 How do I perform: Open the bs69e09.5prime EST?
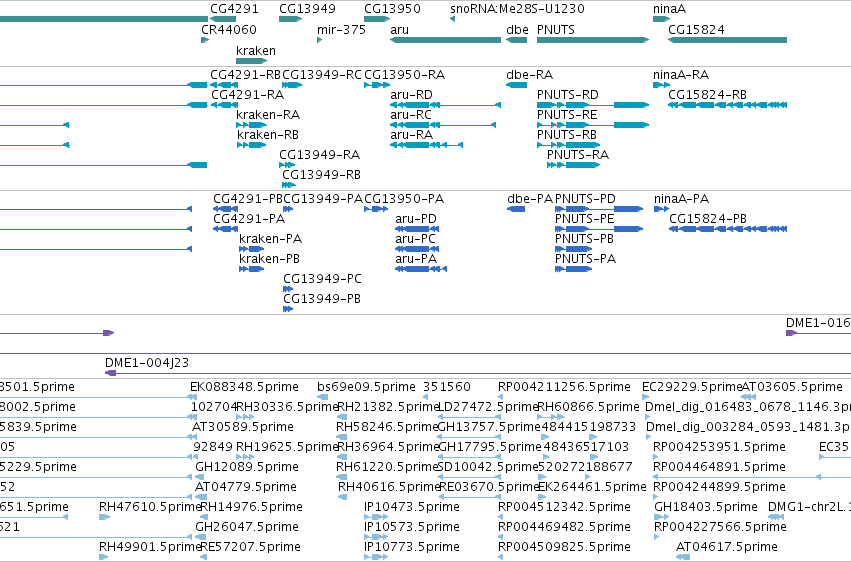pyautogui.click(x=322, y=397)
